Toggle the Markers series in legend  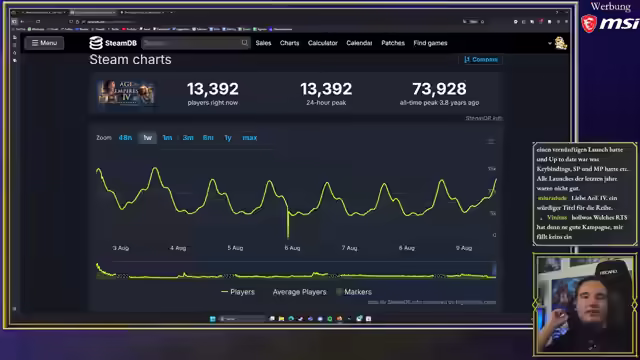pyautogui.click(x=354, y=292)
